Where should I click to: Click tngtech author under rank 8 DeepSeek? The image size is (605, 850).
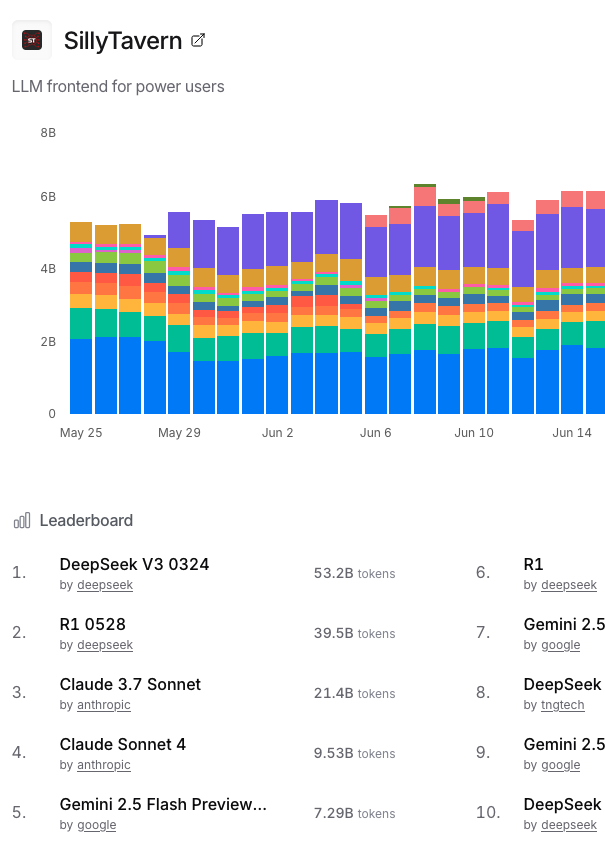(x=563, y=705)
